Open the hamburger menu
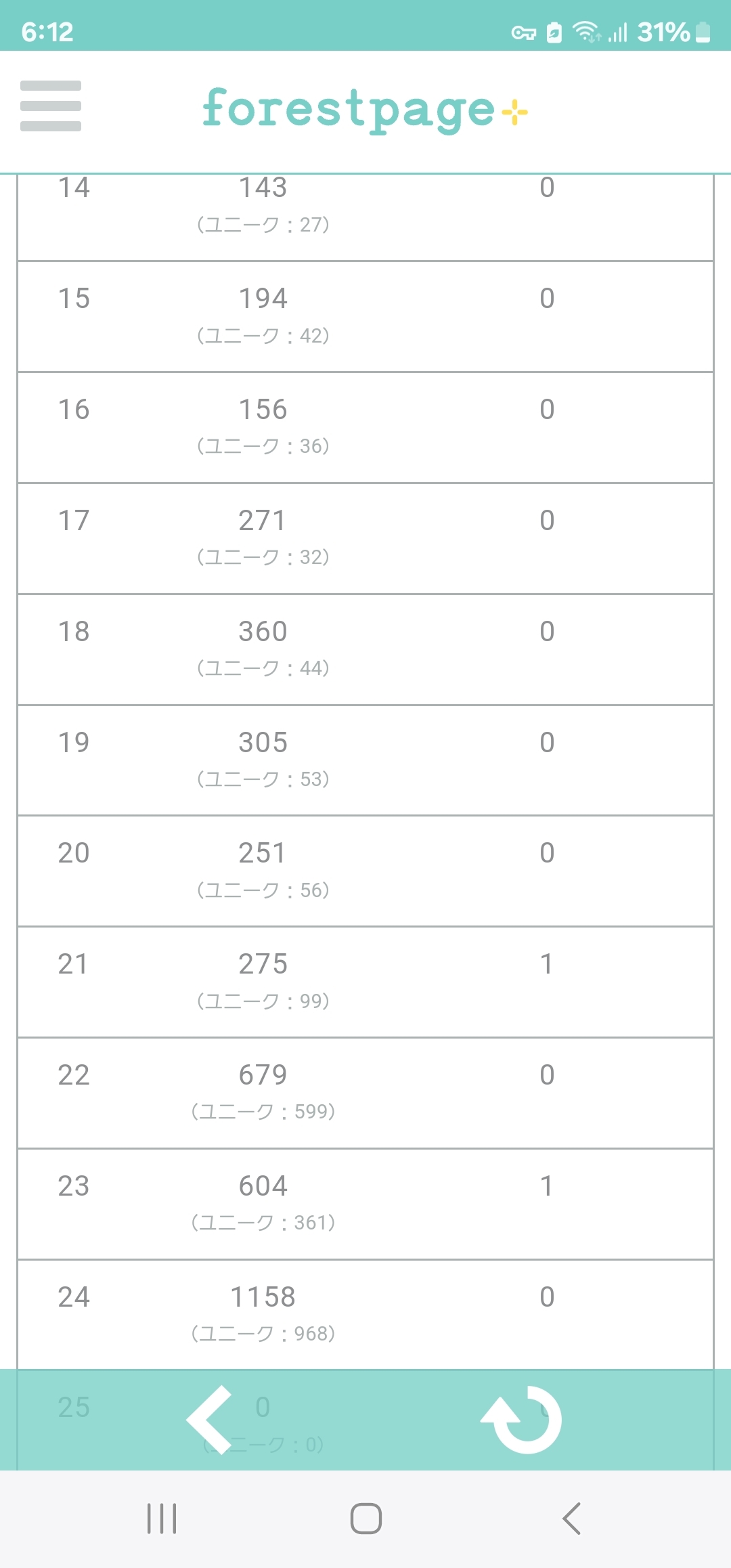 click(x=51, y=106)
